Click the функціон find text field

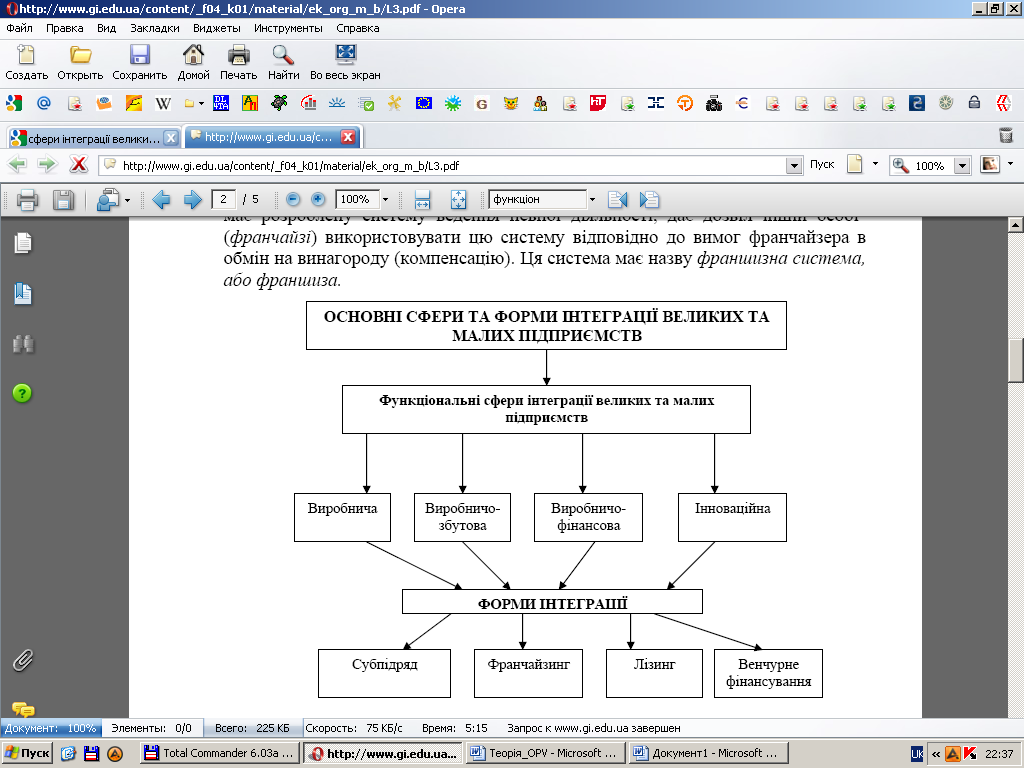click(x=537, y=199)
